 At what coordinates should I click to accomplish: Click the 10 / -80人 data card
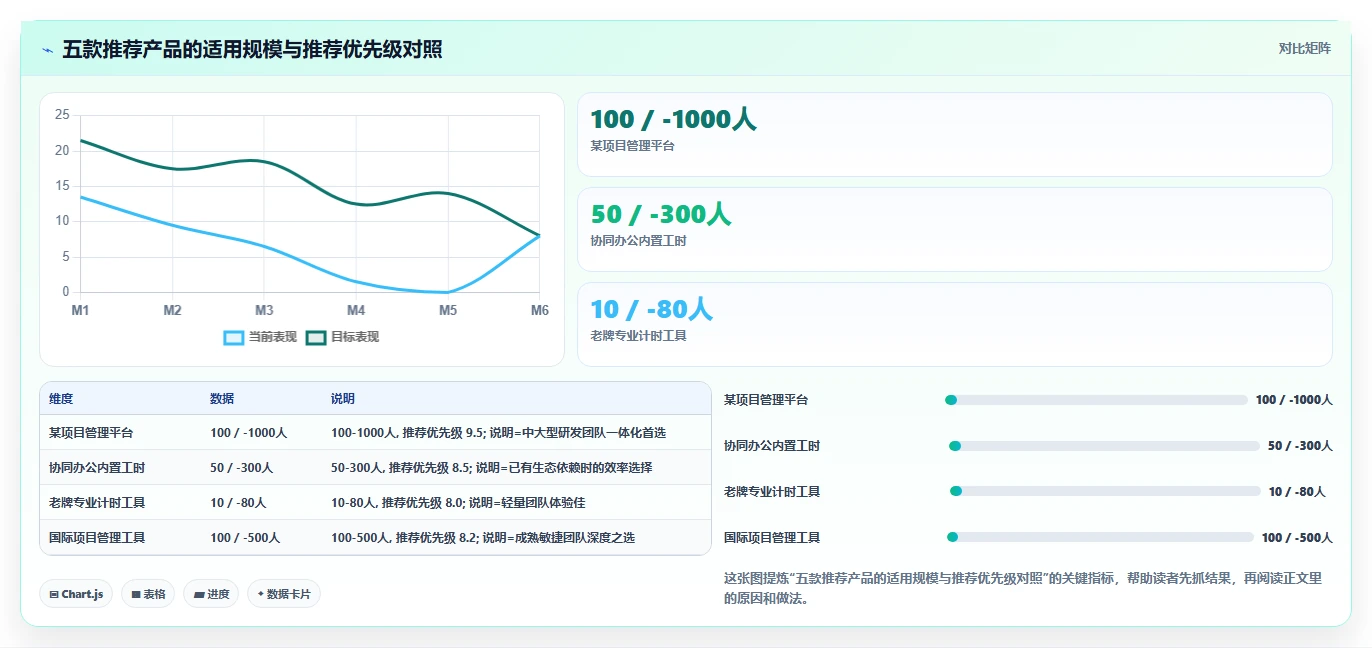click(955, 324)
